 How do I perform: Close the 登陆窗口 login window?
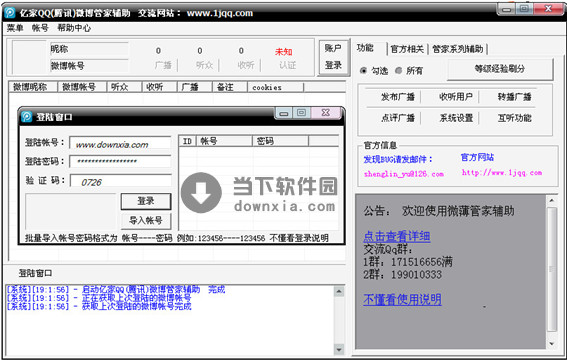pyautogui.click(x=325, y=113)
